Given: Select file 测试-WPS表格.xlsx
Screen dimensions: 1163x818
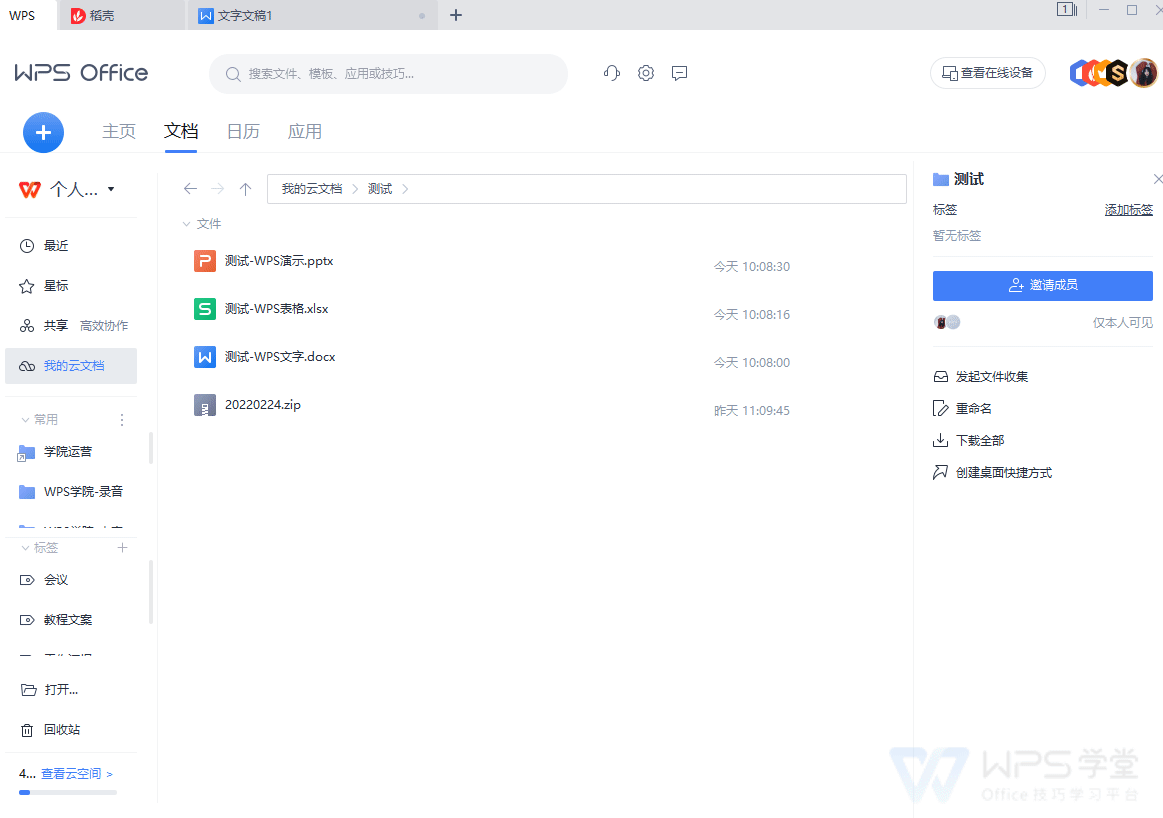Looking at the screenshot, I should click(x=277, y=309).
